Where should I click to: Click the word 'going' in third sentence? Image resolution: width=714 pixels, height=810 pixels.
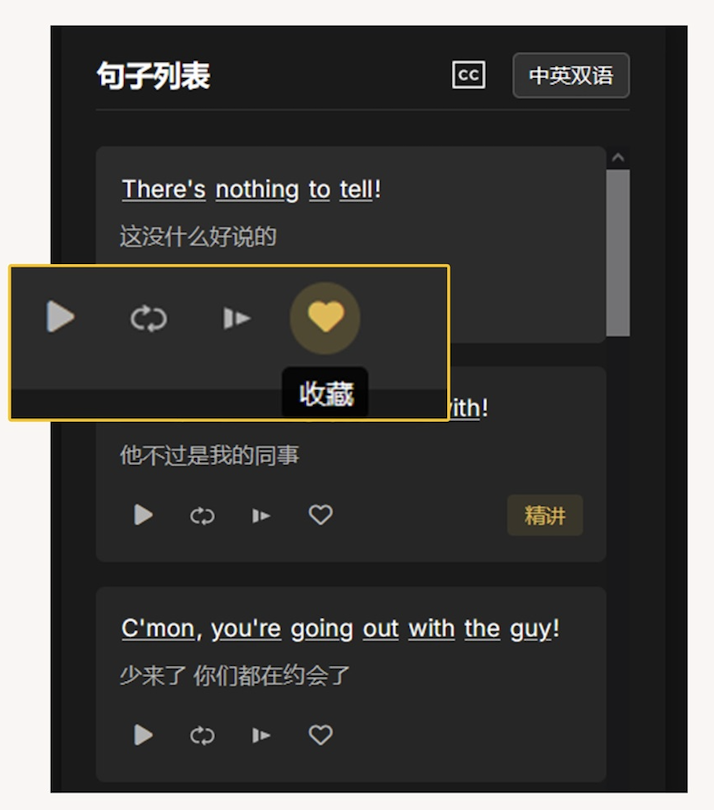322,629
